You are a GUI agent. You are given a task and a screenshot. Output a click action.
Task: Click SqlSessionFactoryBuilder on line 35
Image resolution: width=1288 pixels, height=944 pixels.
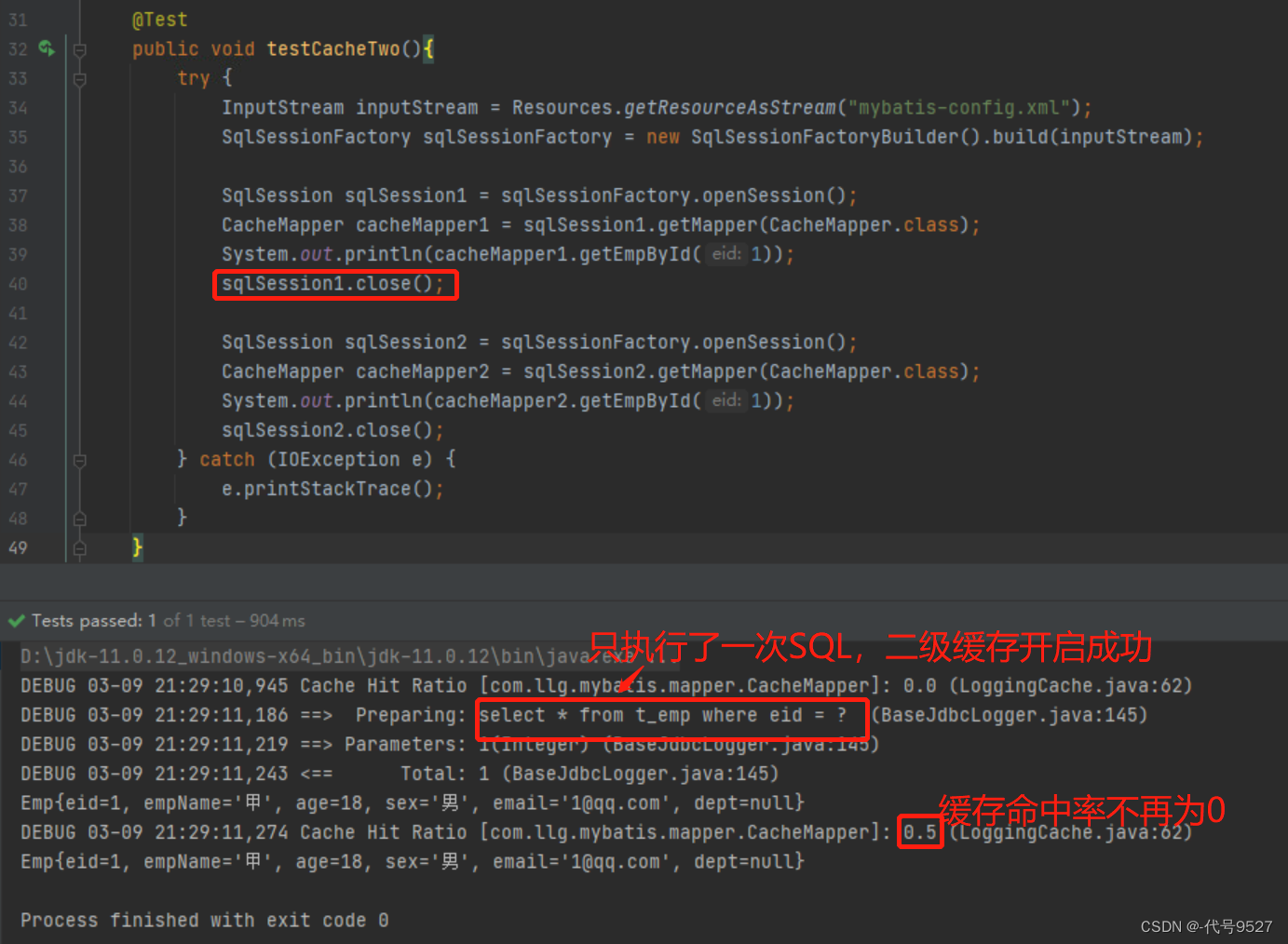(825, 137)
